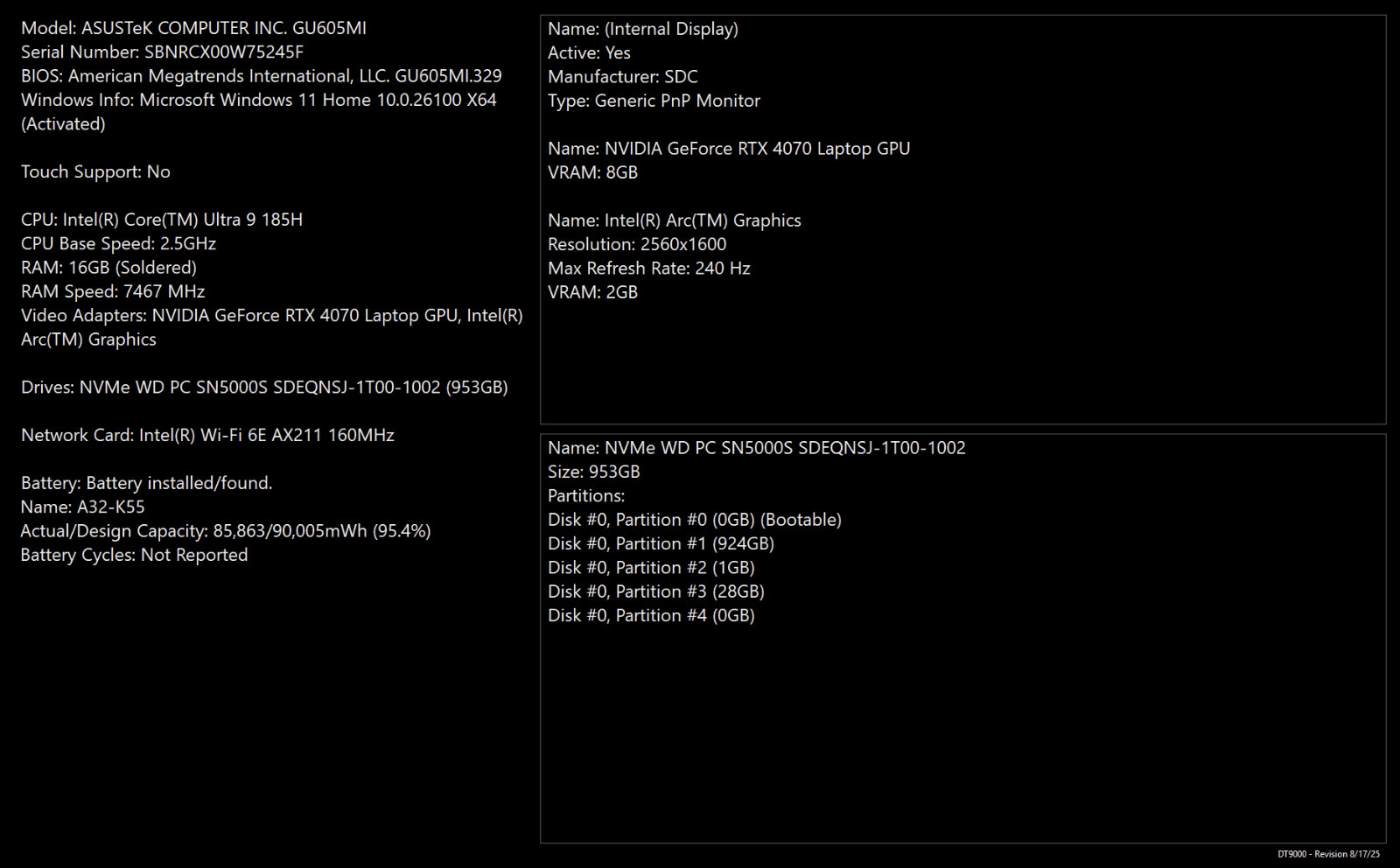
Task: Click the Serial Number SBNRCX00W75245F line
Action: point(162,52)
